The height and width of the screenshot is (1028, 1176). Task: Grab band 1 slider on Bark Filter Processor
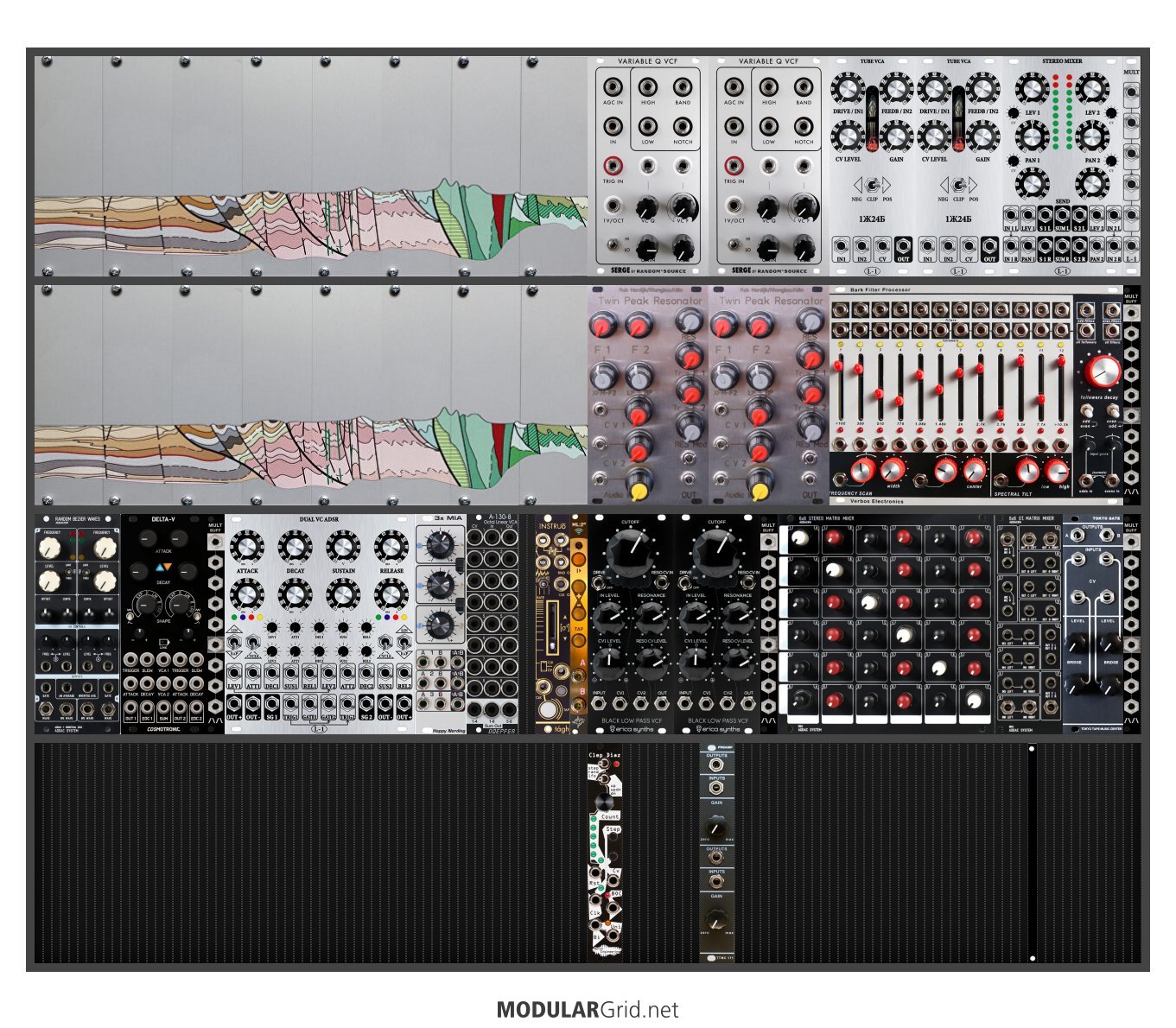point(840,365)
